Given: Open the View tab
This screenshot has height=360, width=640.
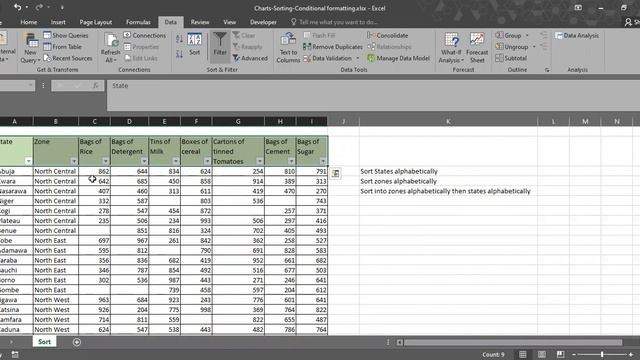Looking at the screenshot, I should (x=229, y=22).
